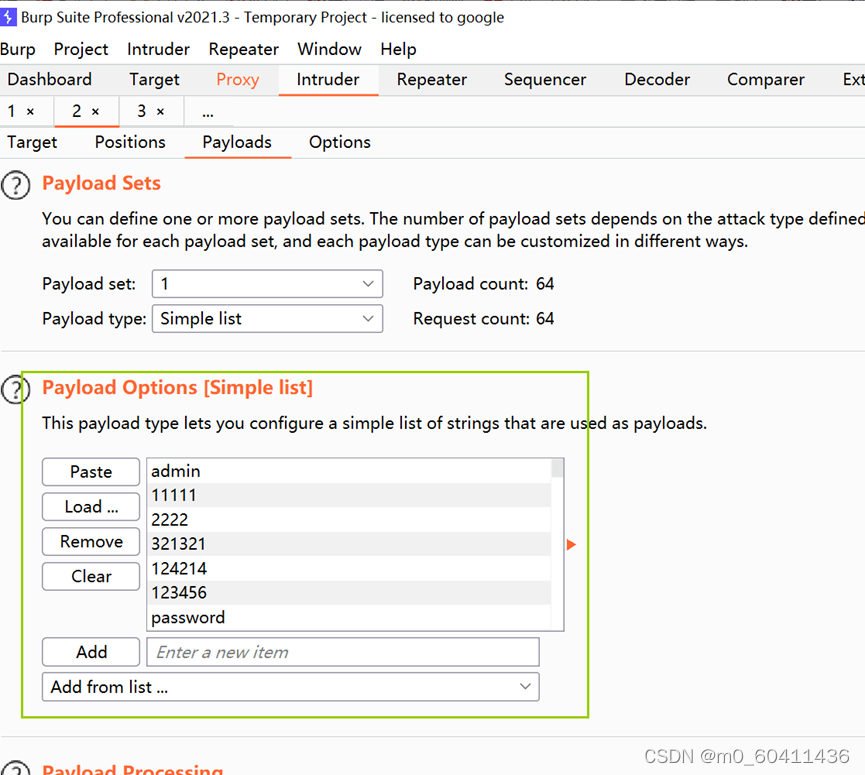Open the Positions sub-tab

point(130,142)
